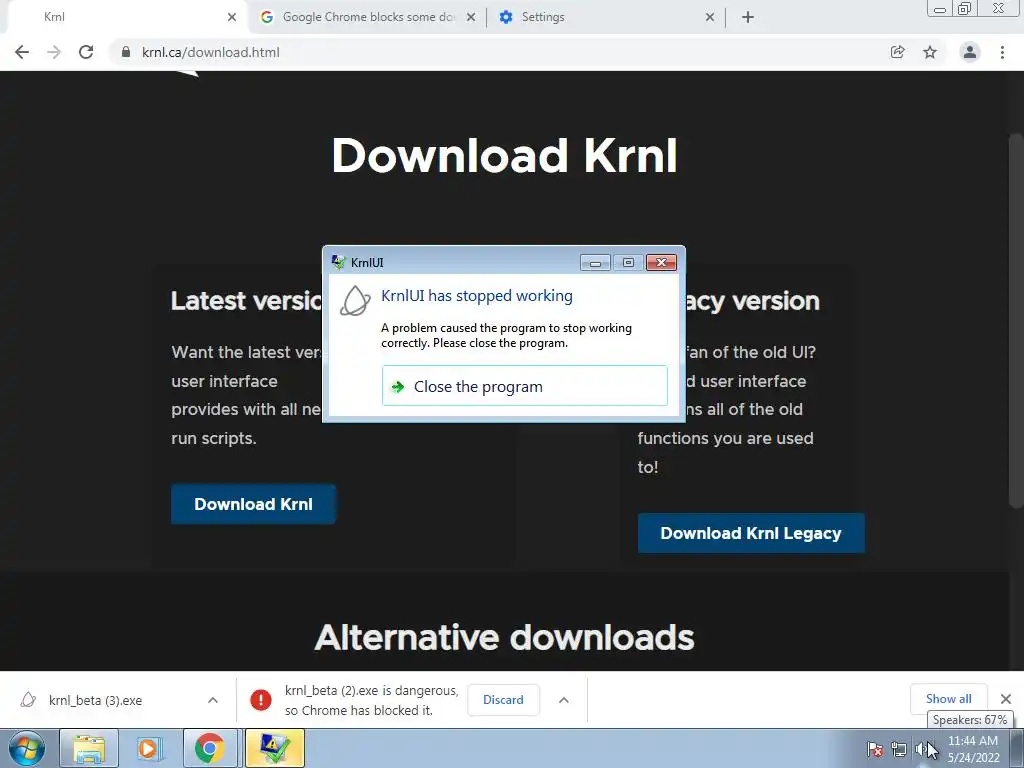Close the Google Chrome blocks tab
Screen dimensions: 1024x768
[x=471, y=18]
